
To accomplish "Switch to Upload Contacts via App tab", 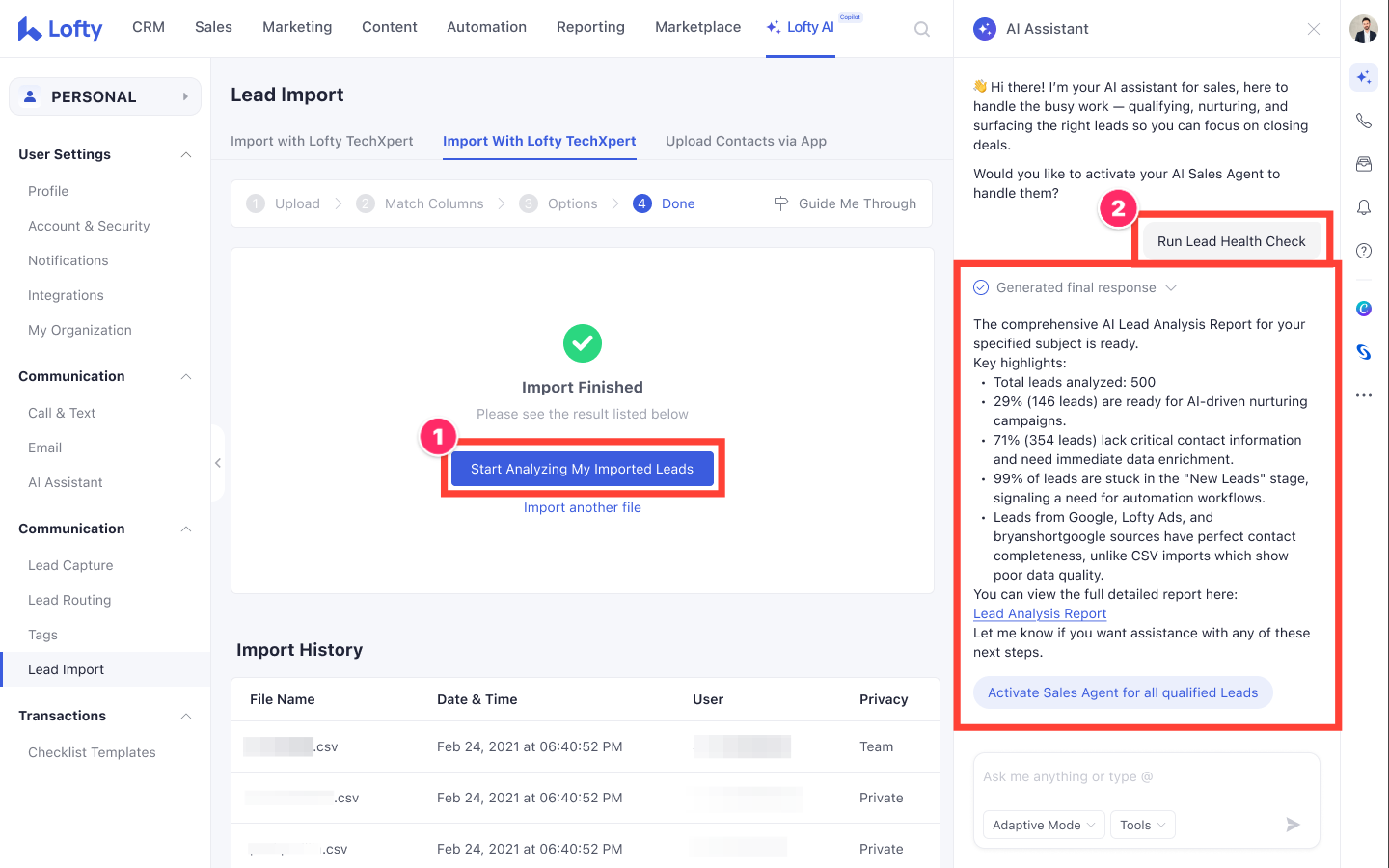I will coord(746,141).
